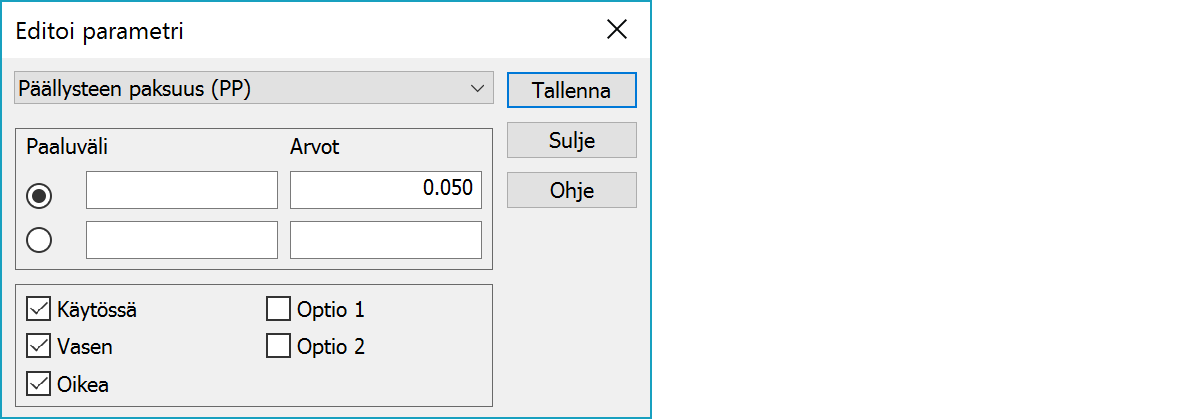Toggle the Vasen checkbox
This screenshot has height=419, width=1200.
39,347
